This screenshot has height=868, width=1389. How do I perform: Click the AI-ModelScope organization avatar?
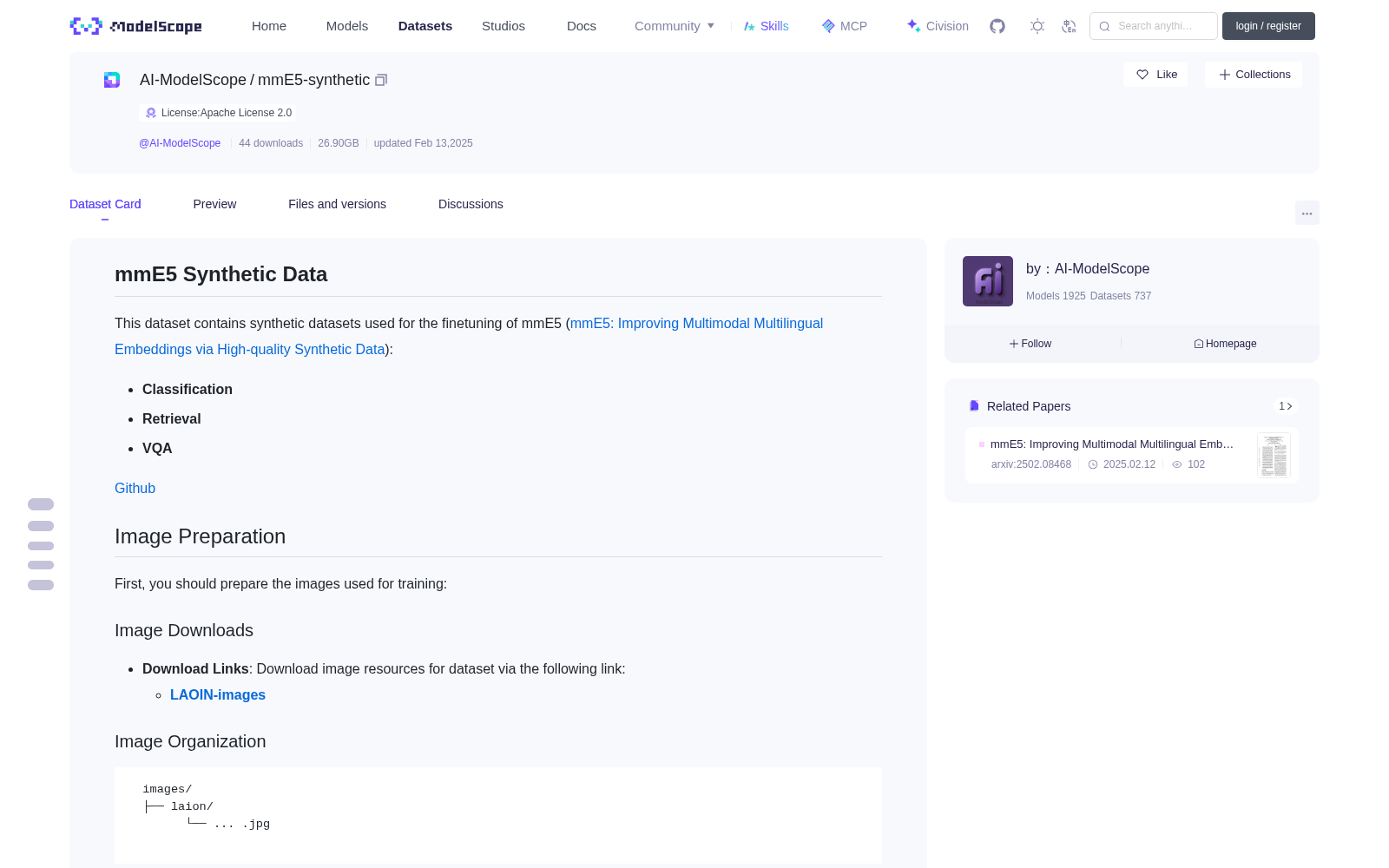point(988,281)
